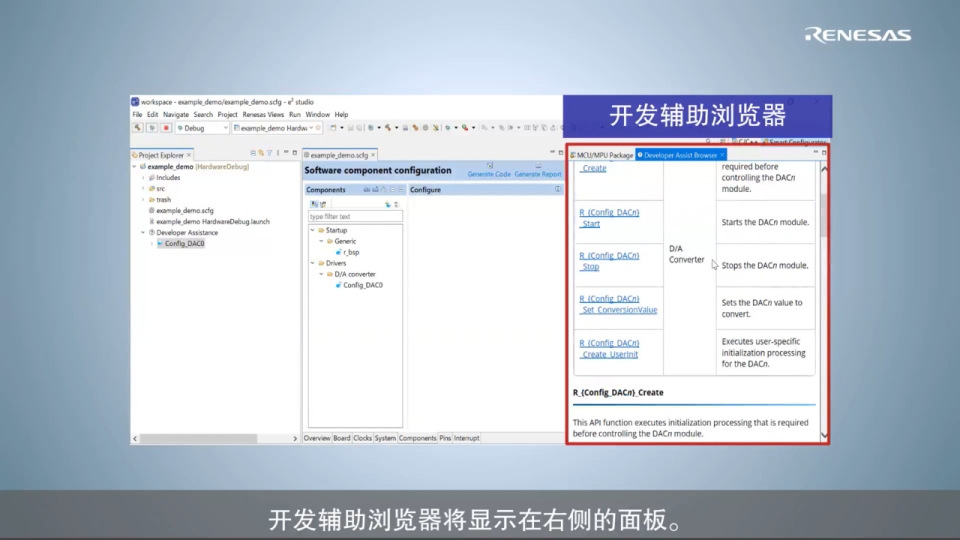Open Project Explorer view menu icon
This screenshot has width=960, height=540.
[x=278, y=153]
